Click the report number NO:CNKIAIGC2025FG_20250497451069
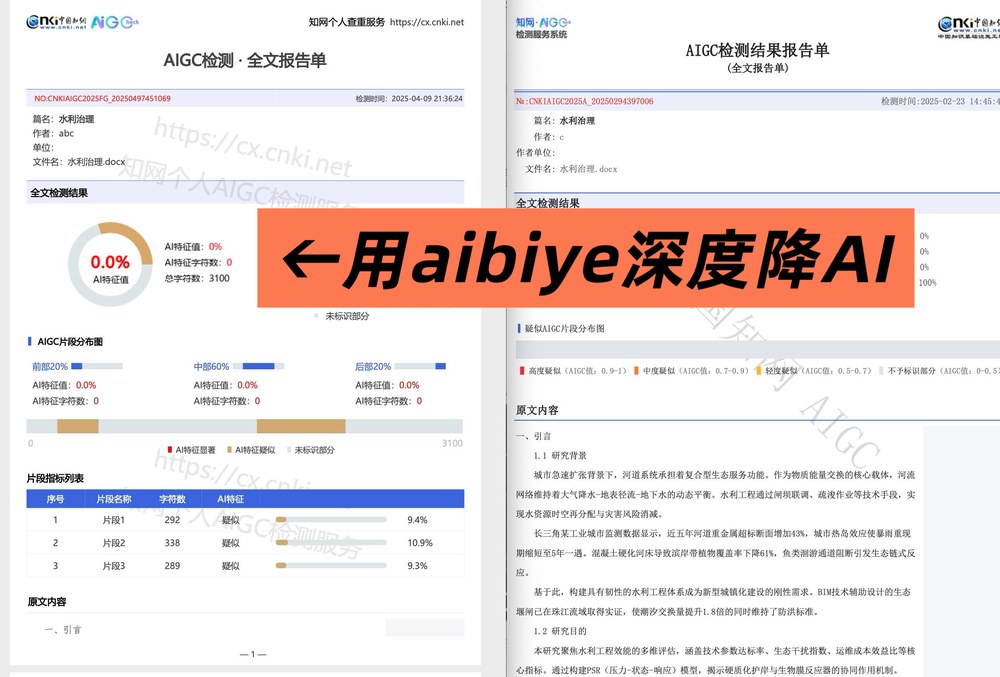This screenshot has width=1000, height=677. pos(102,98)
